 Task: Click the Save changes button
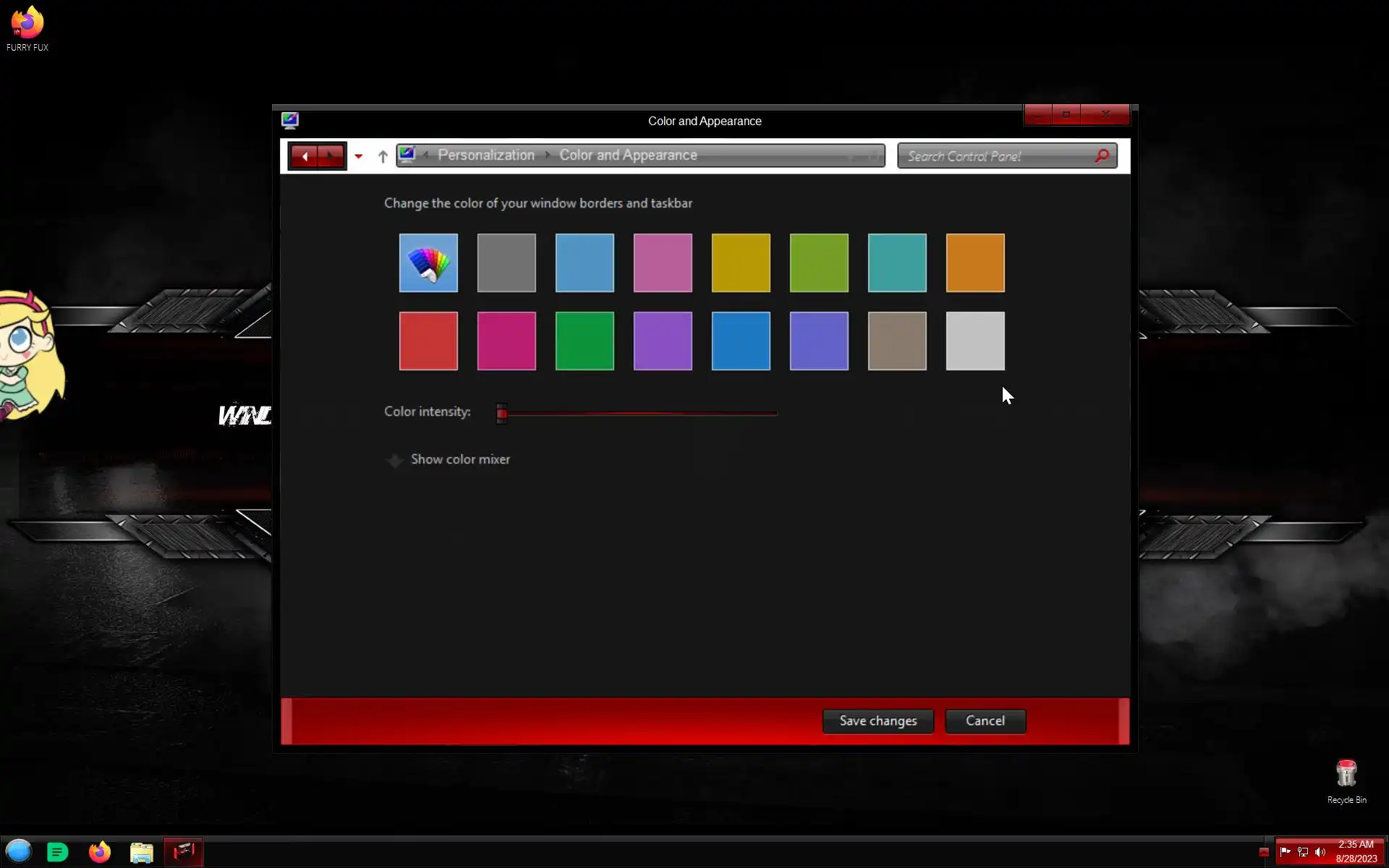[x=878, y=721]
